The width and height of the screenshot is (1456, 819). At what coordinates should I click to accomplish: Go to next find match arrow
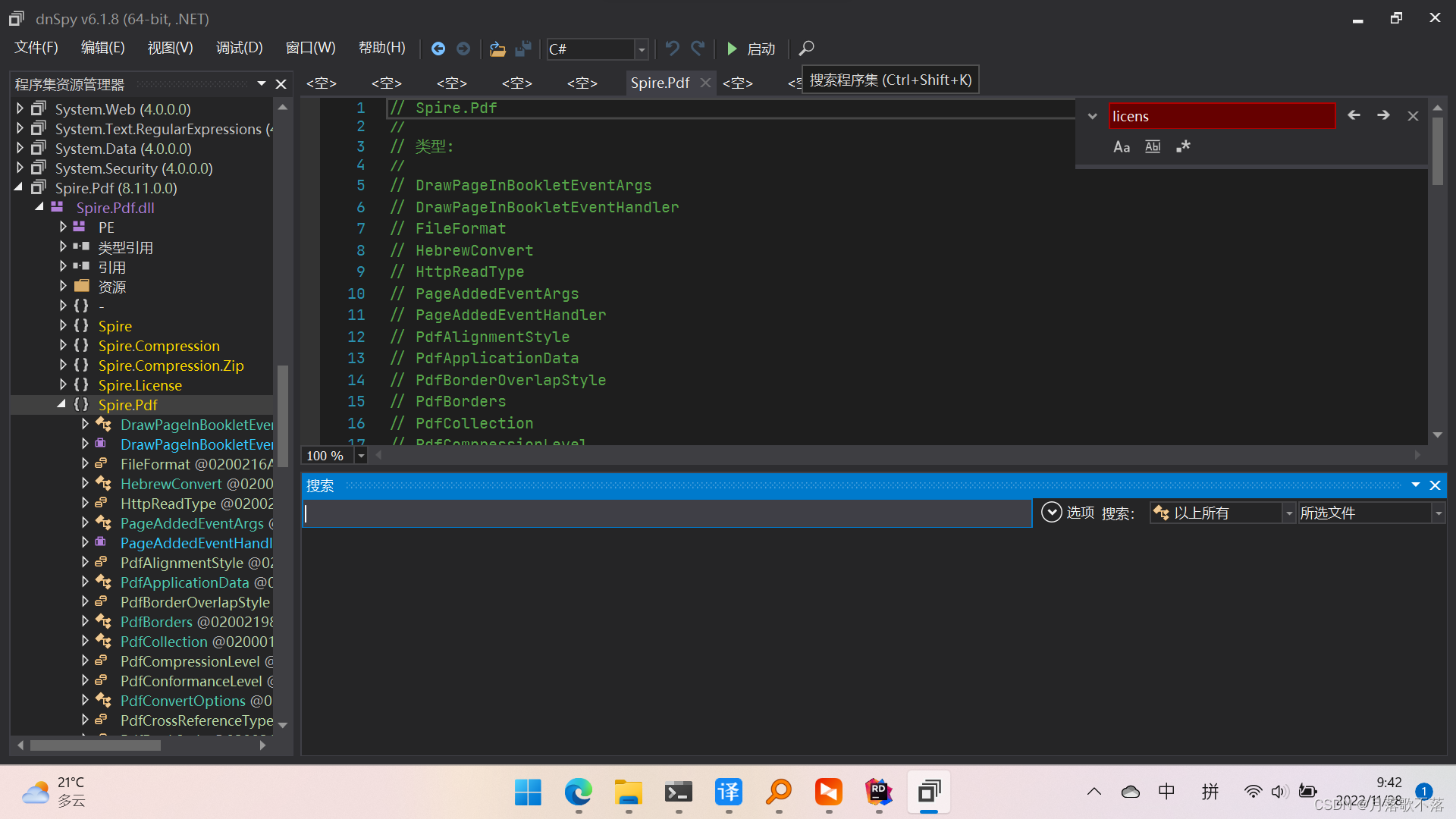(x=1383, y=115)
